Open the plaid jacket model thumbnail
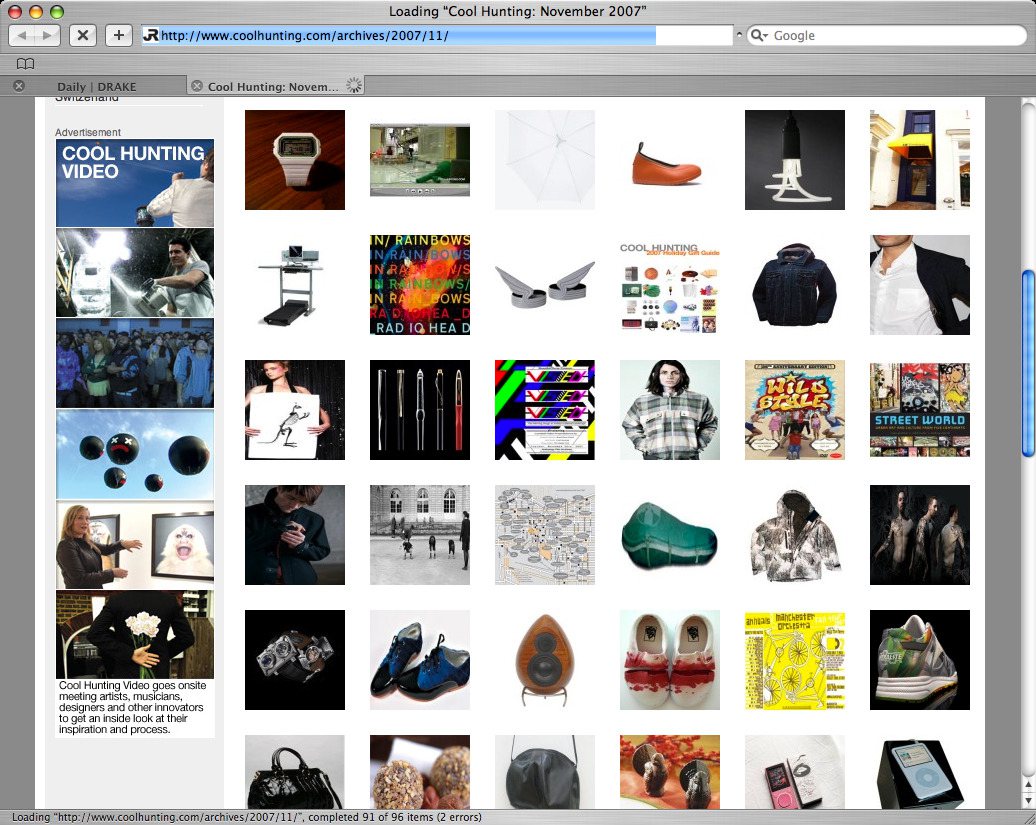 point(669,410)
